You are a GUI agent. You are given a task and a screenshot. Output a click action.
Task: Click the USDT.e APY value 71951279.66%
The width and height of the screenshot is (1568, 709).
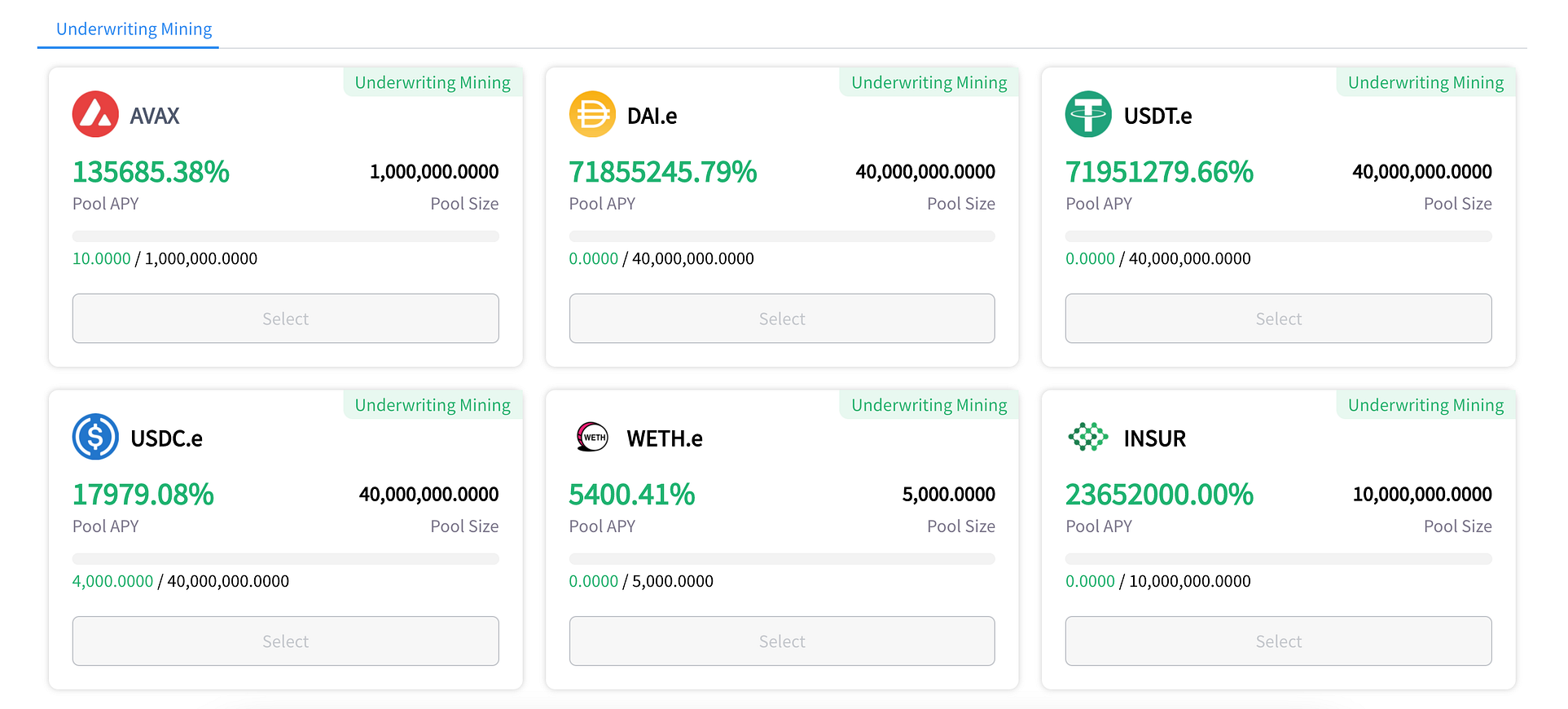pyautogui.click(x=1159, y=172)
